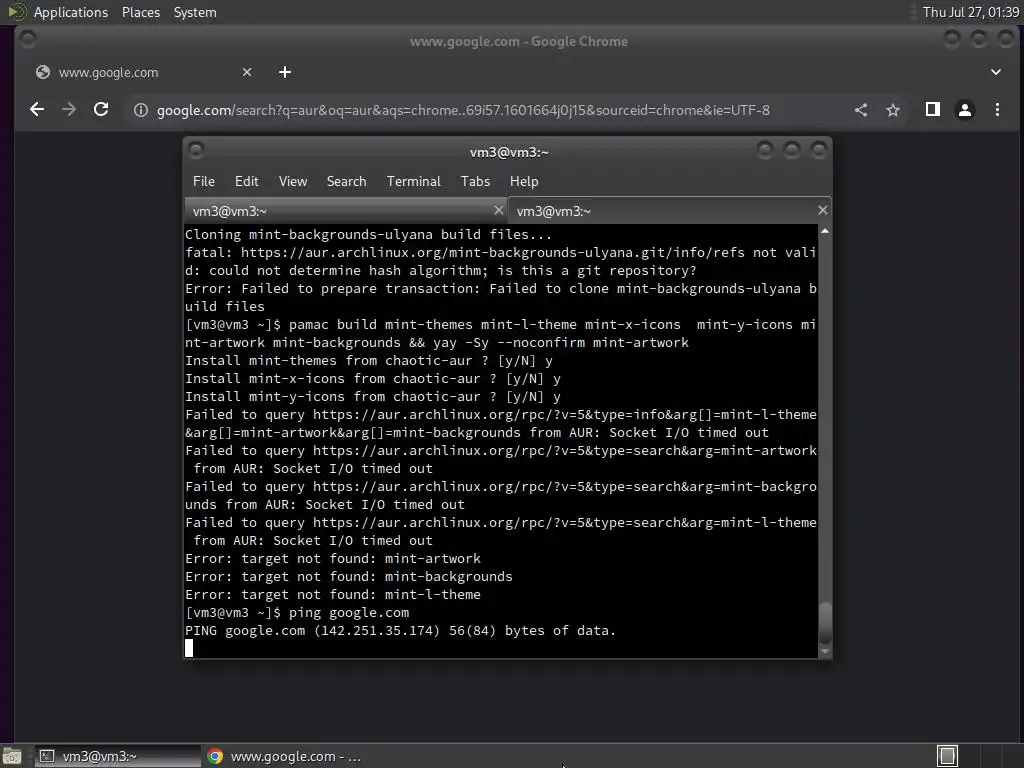Select www.google.com Chrome taskbar button
Viewport: 1024px width, 768px height.
click(285, 756)
